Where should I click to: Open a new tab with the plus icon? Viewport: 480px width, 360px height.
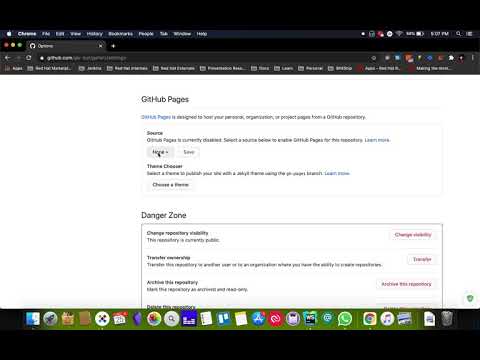(113, 46)
